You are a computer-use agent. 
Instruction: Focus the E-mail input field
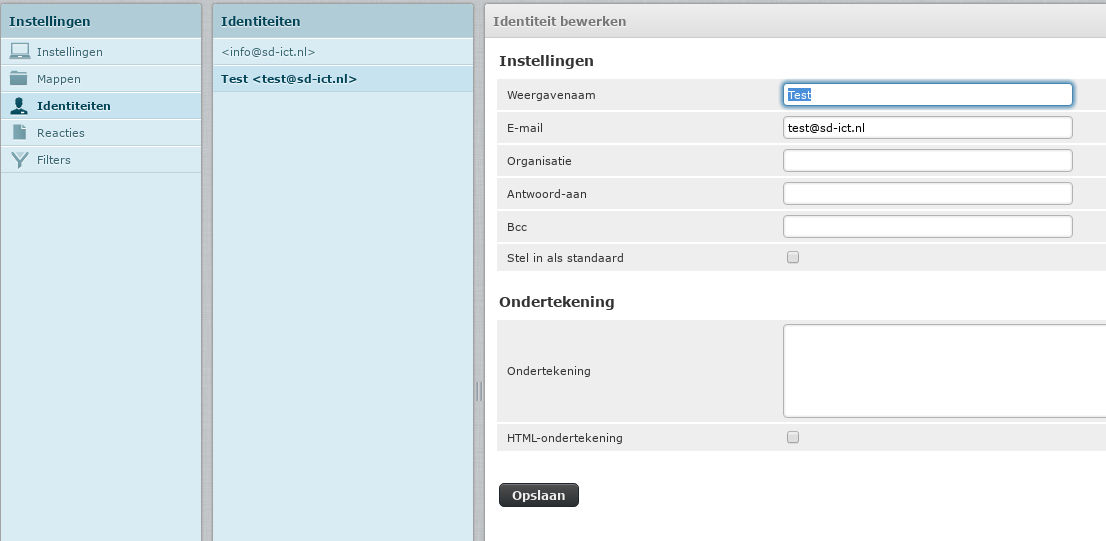pos(928,128)
